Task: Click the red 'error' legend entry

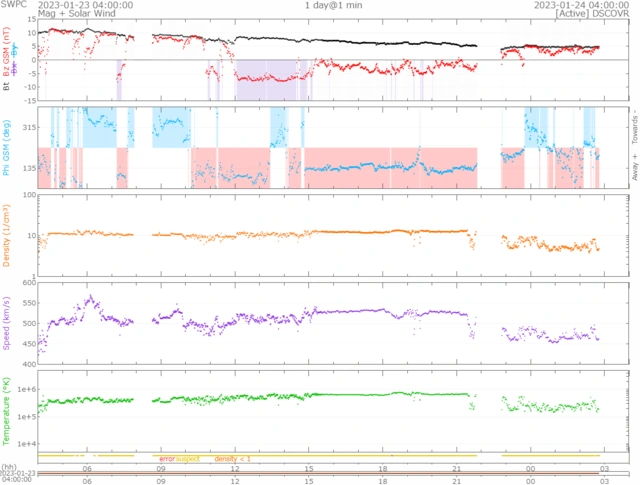Action: click(x=167, y=459)
